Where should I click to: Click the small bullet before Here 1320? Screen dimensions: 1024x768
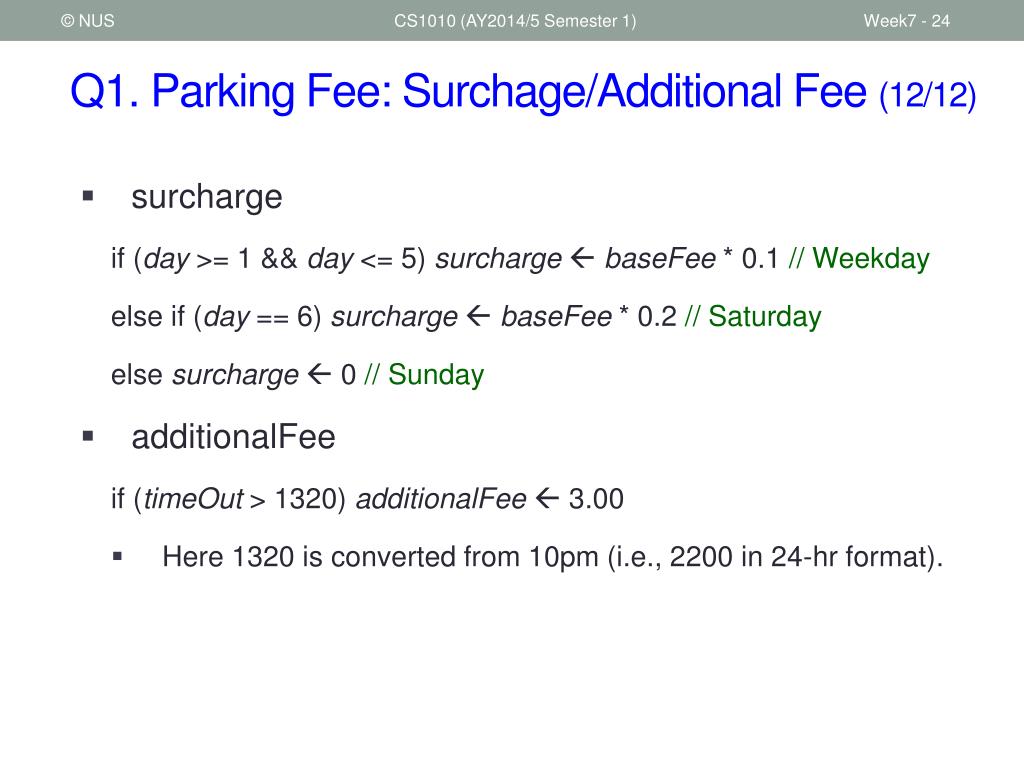pos(118,556)
